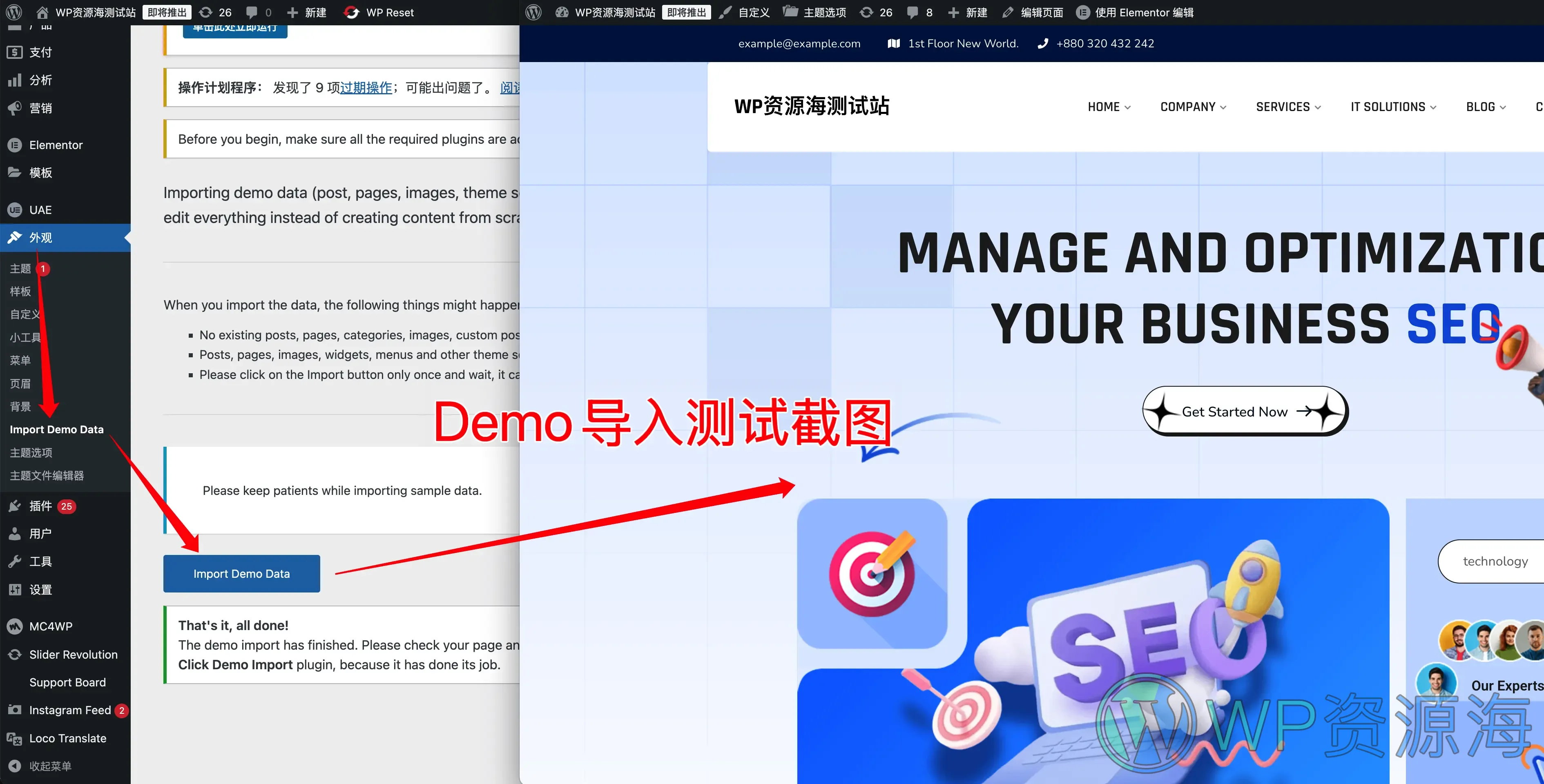Click the WordPress logo in the admin bar
The image size is (1544, 784).
[13, 12]
